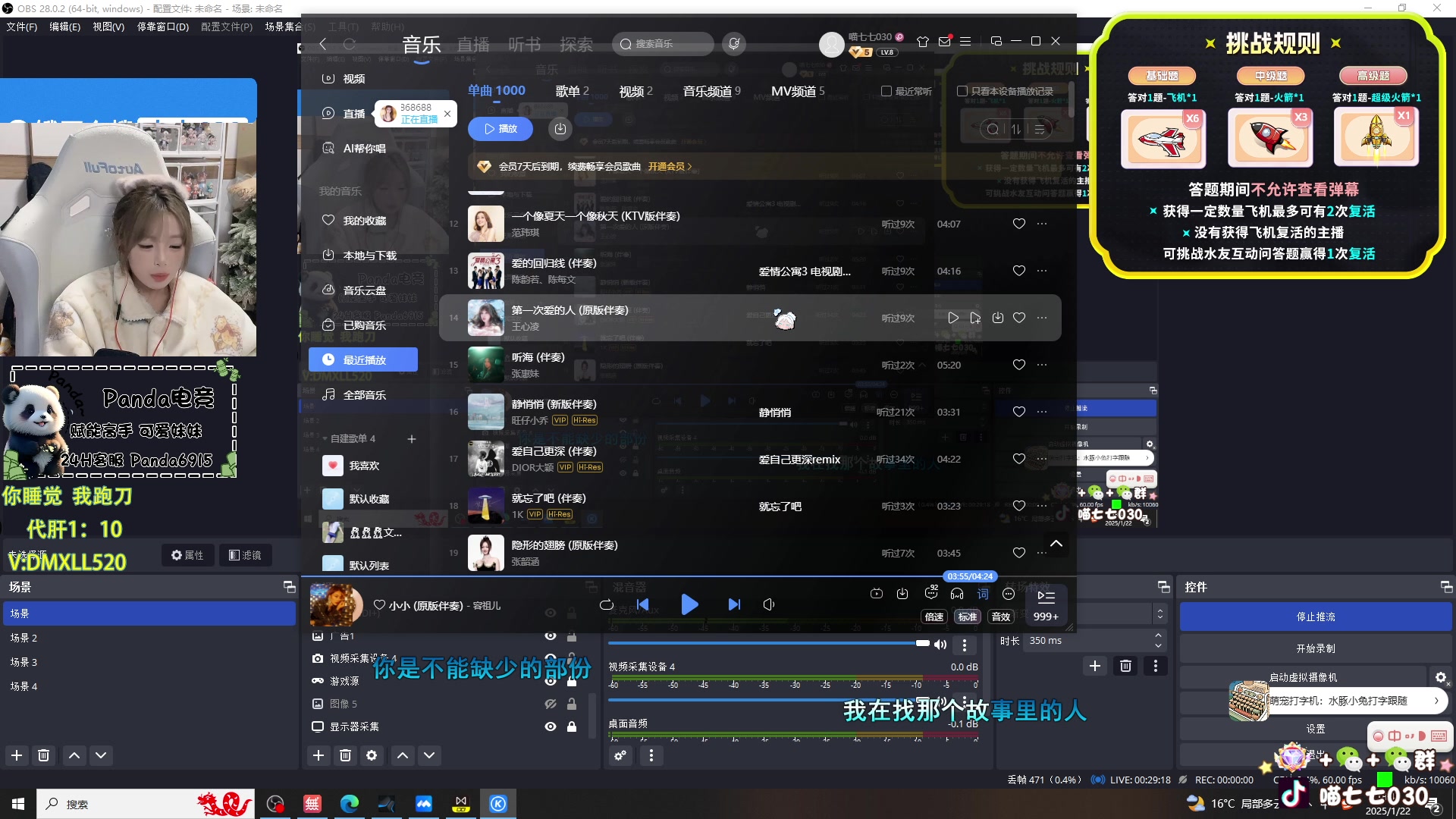Switch to 音乐频道 9 tab
The height and width of the screenshot is (819, 1456).
[711, 91]
